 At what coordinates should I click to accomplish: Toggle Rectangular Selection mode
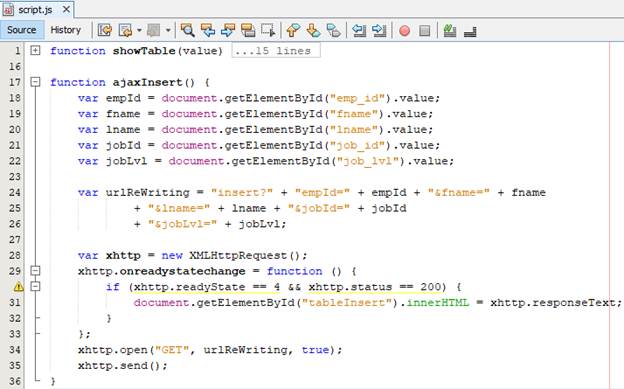click(x=268, y=30)
